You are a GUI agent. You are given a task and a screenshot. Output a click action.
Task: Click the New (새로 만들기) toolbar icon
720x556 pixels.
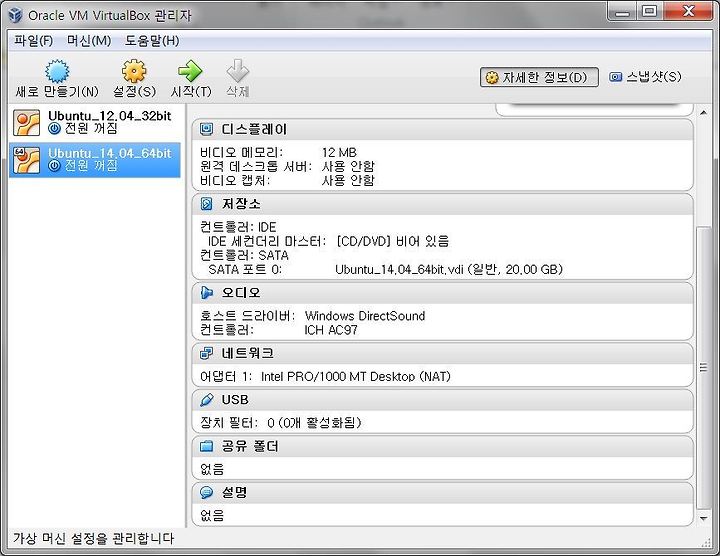click(x=57, y=71)
